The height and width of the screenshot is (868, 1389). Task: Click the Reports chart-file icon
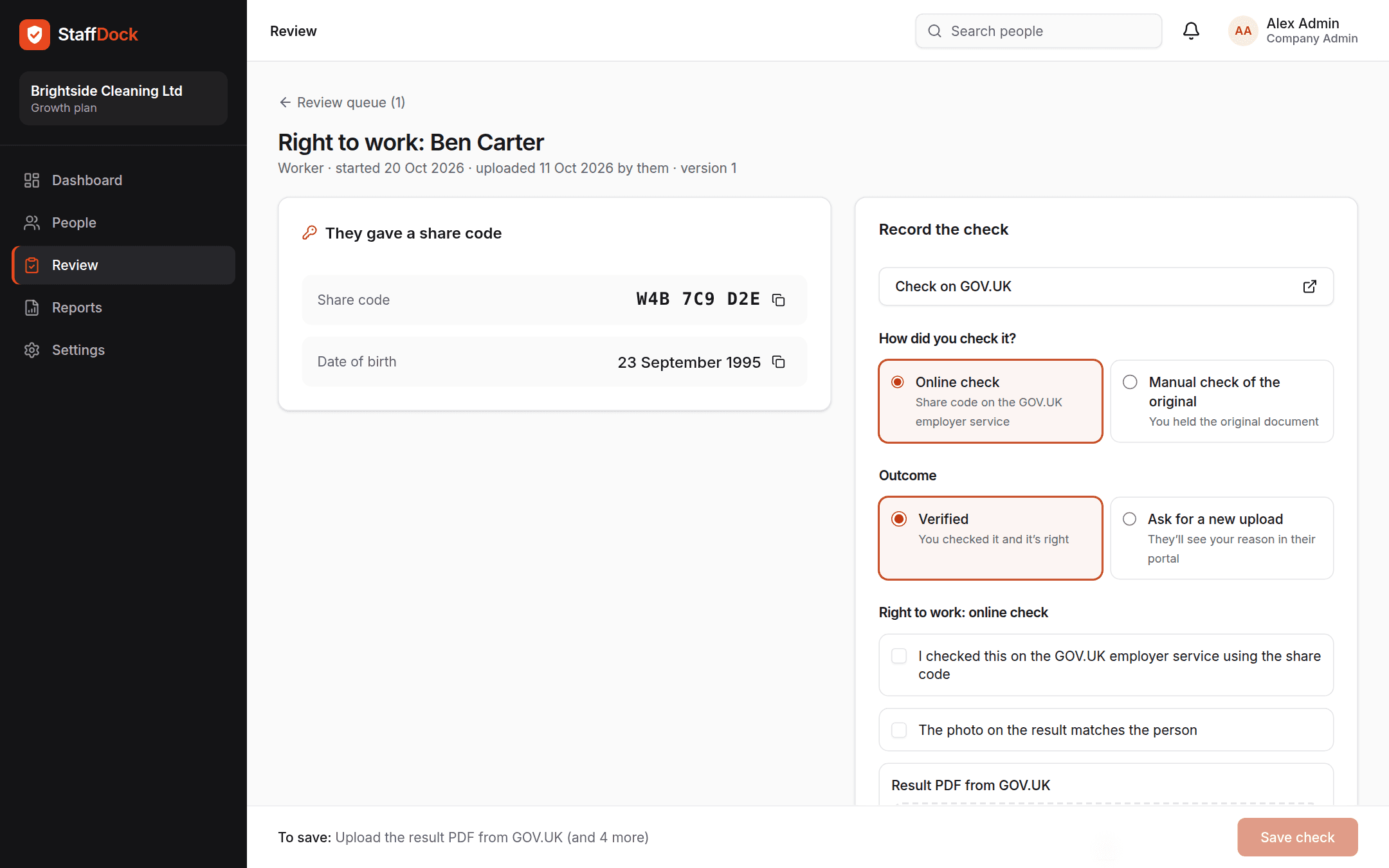click(x=32, y=307)
